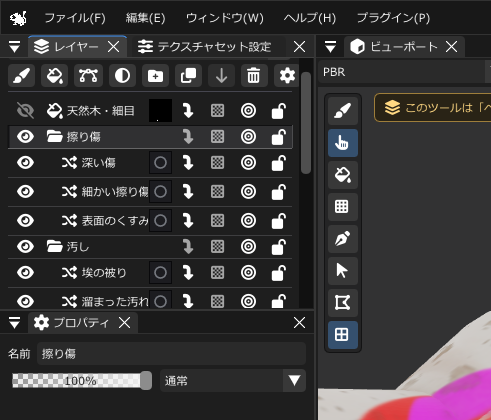Open the ヘルプ(H) menu

(310, 18)
